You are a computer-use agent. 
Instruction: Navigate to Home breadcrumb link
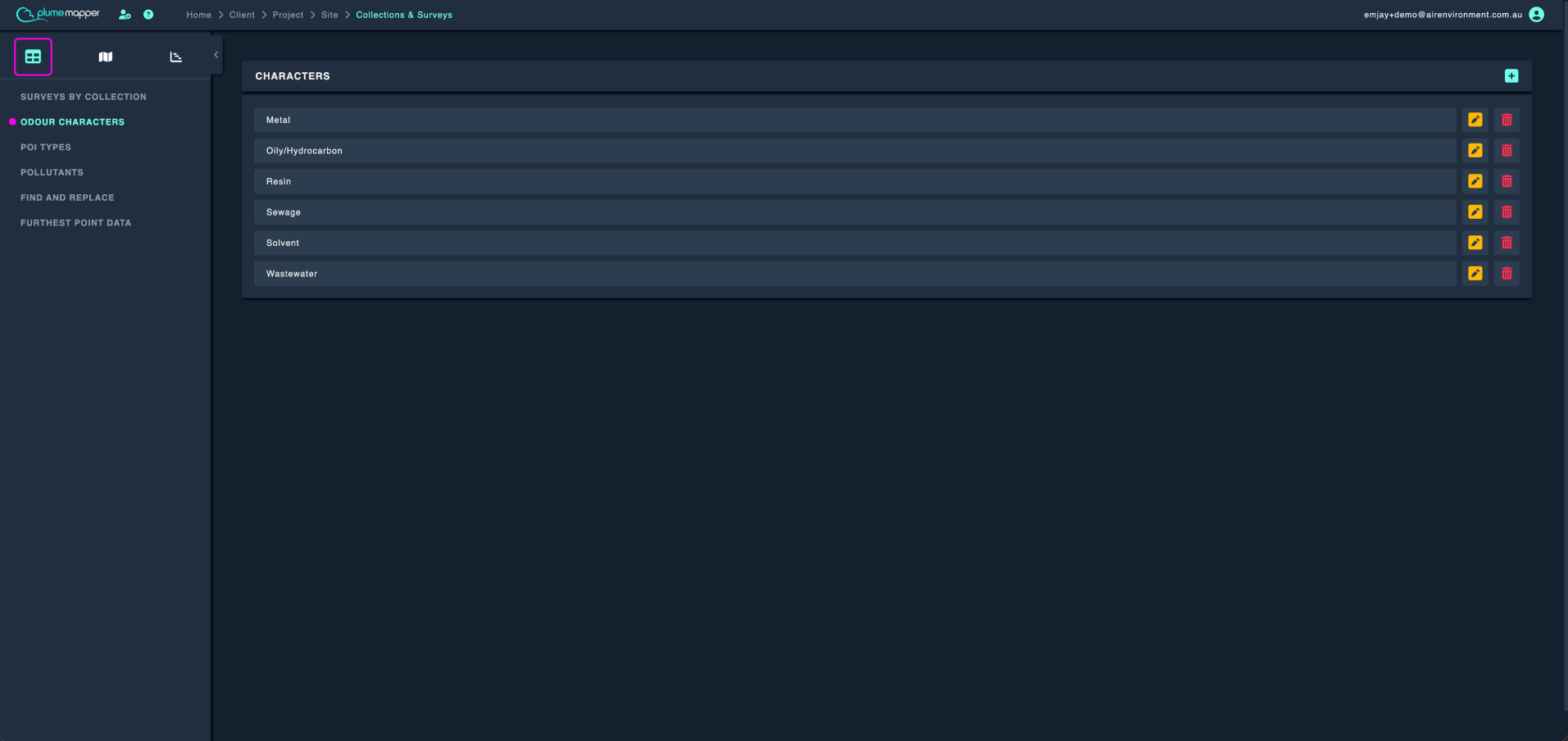(x=198, y=15)
